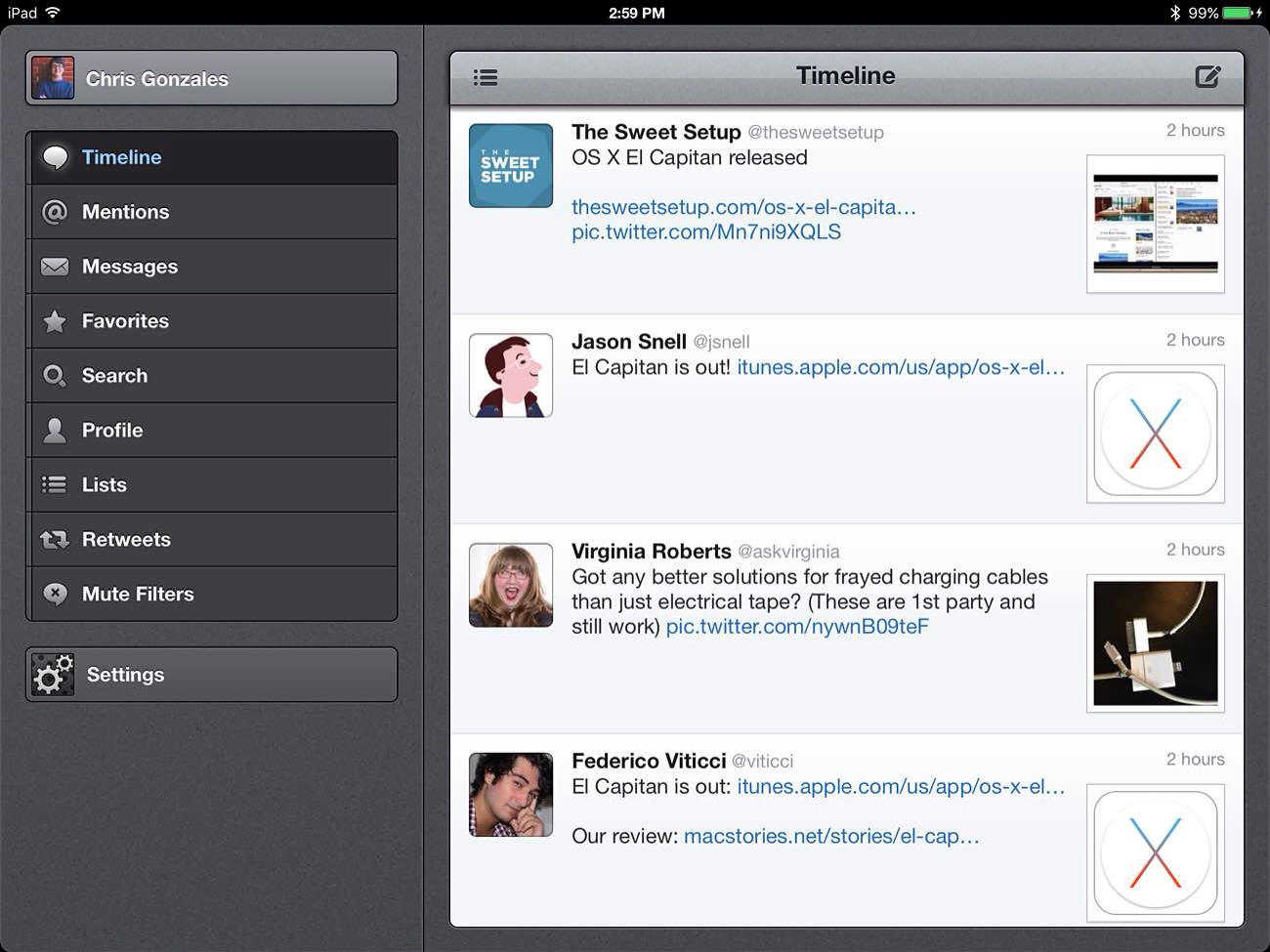The height and width of the screenshot is (952, 1270).
Task: Open the Favorites section label
Action: tap(126, 321)
